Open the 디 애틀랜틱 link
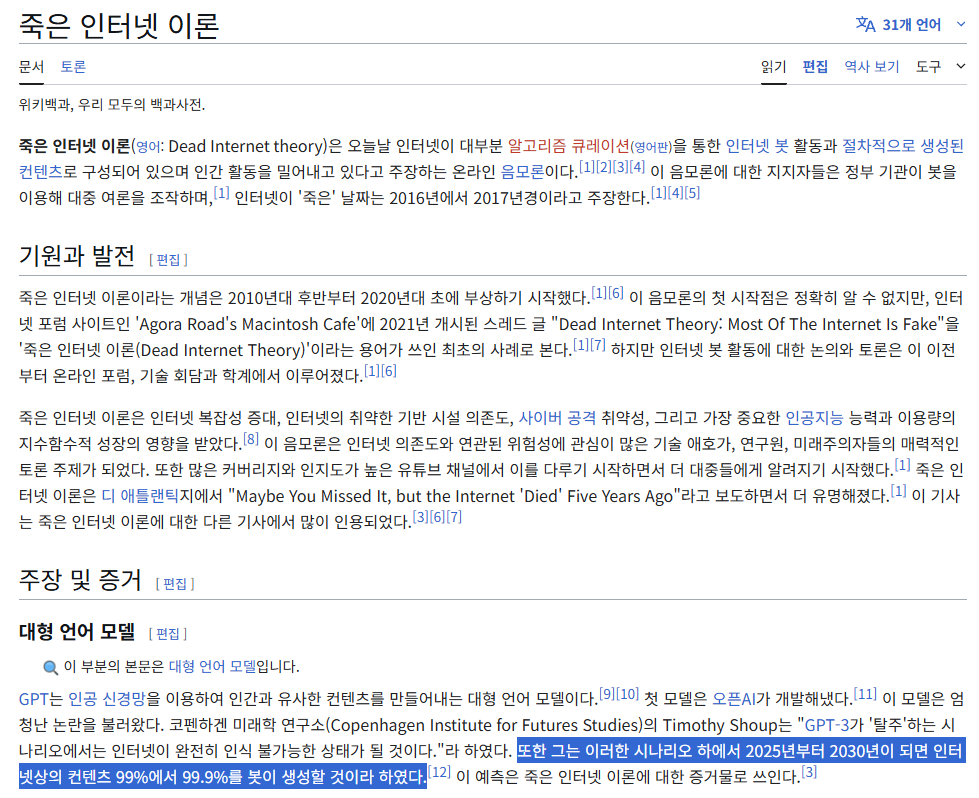Image resolution: width=979 pixels, height=798 pixels. tap(140, 496)
